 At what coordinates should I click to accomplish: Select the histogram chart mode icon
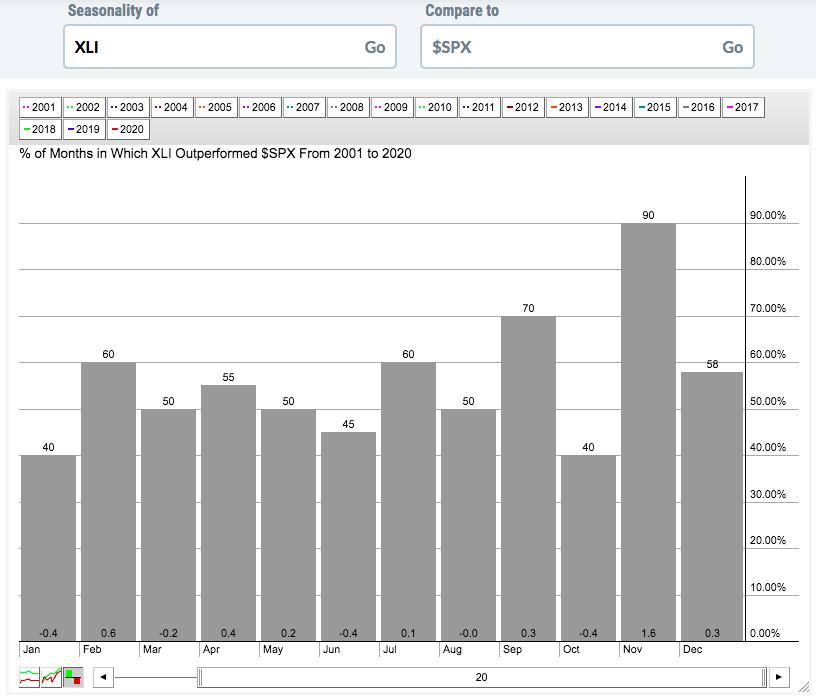click(x=74, y=677)
